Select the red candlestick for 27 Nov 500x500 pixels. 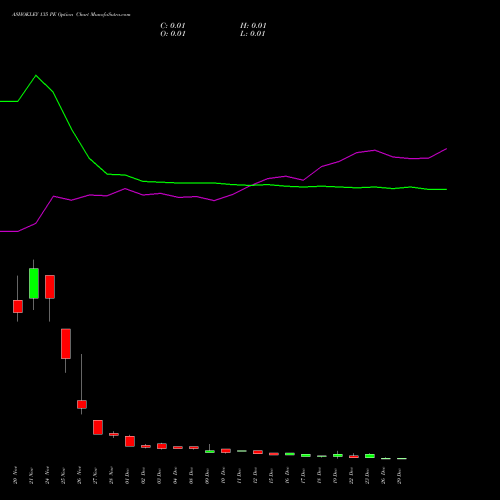coord(98,427)
